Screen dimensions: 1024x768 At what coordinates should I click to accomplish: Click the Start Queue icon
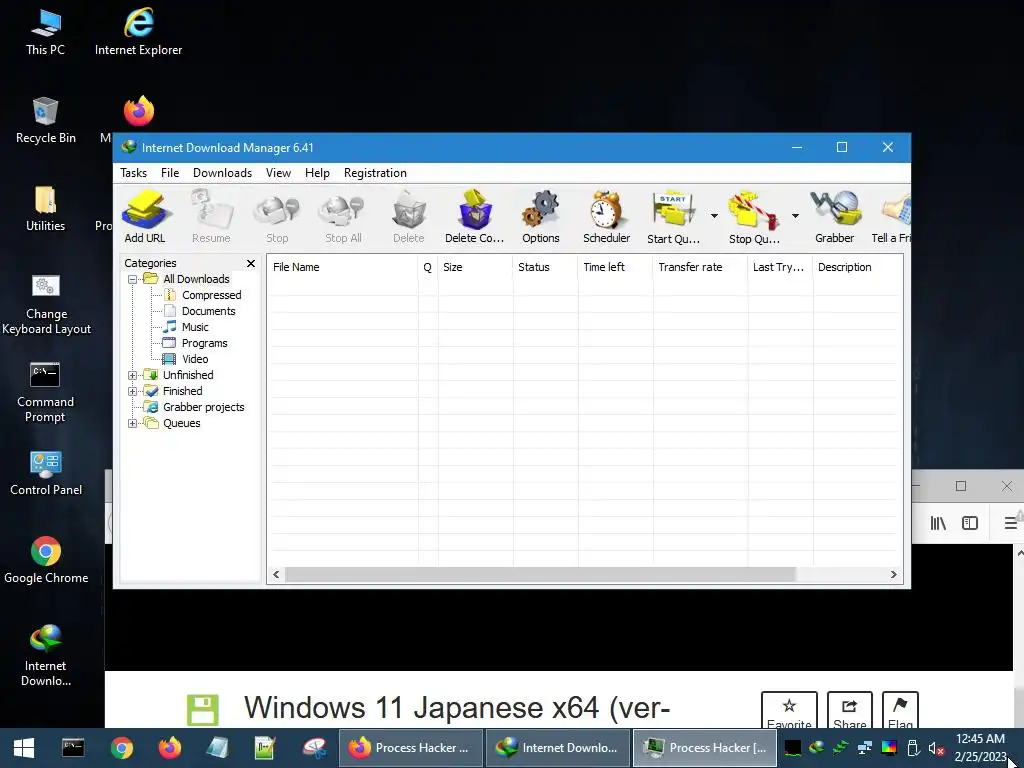tap(673, 217)
